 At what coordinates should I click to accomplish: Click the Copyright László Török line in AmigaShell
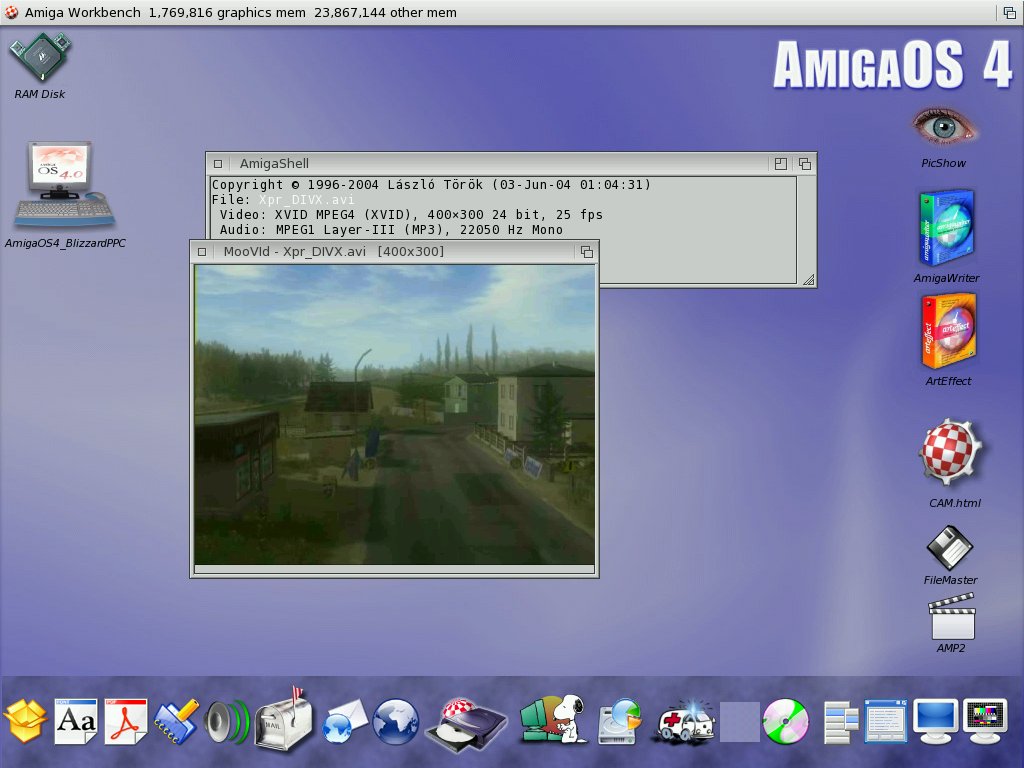[x=431, y=185]
